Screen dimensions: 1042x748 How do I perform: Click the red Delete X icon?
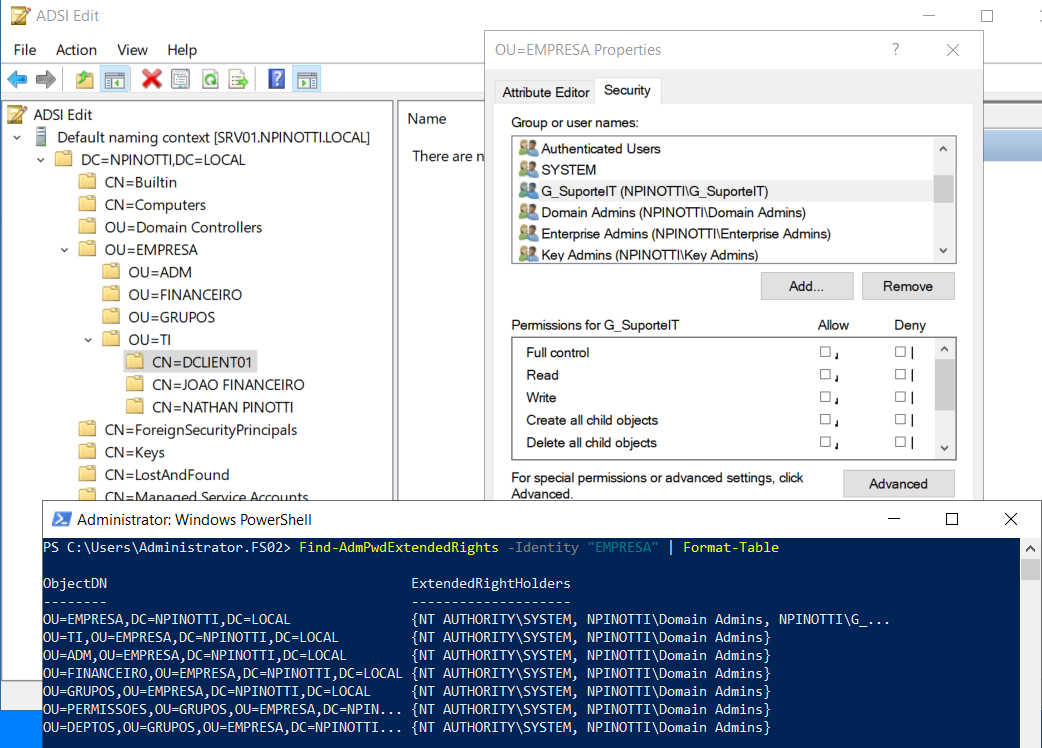point(152,79)
